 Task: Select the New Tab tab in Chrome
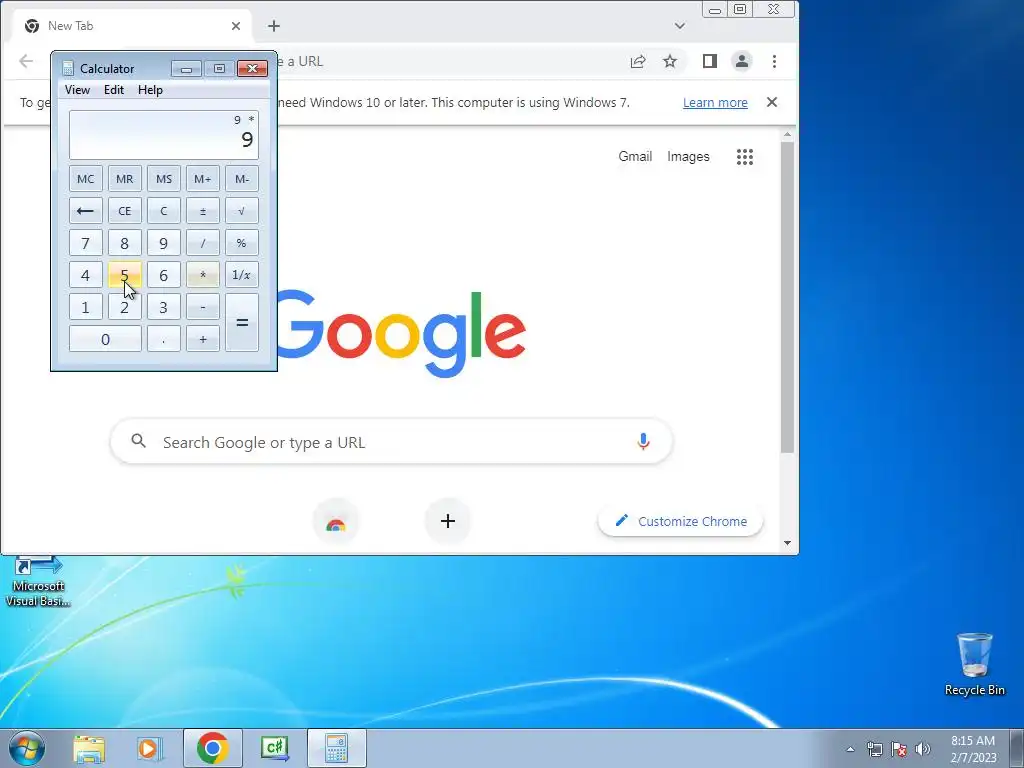(x=131, y=26)
